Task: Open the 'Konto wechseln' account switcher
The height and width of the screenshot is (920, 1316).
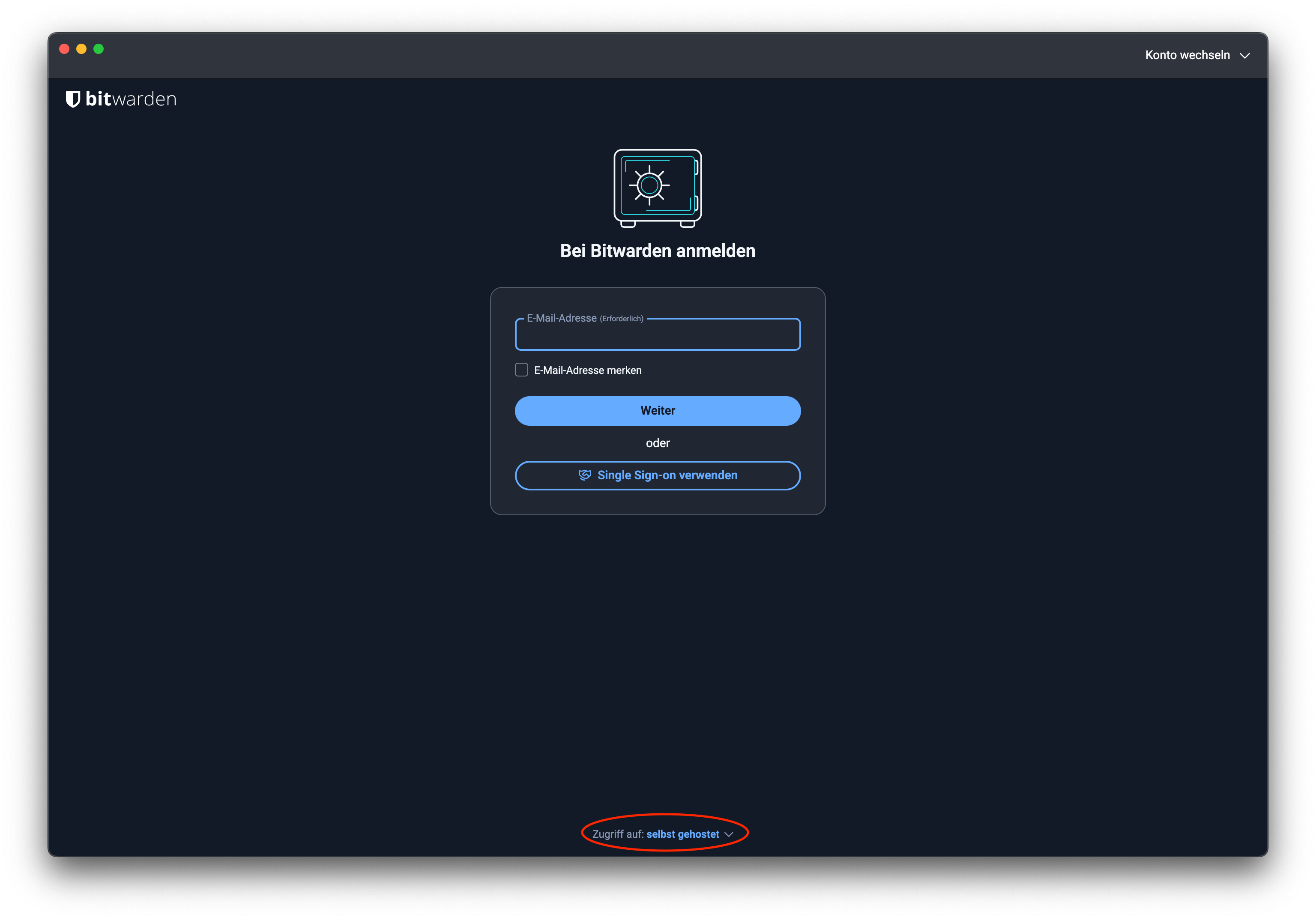Action: [1187, 55]
